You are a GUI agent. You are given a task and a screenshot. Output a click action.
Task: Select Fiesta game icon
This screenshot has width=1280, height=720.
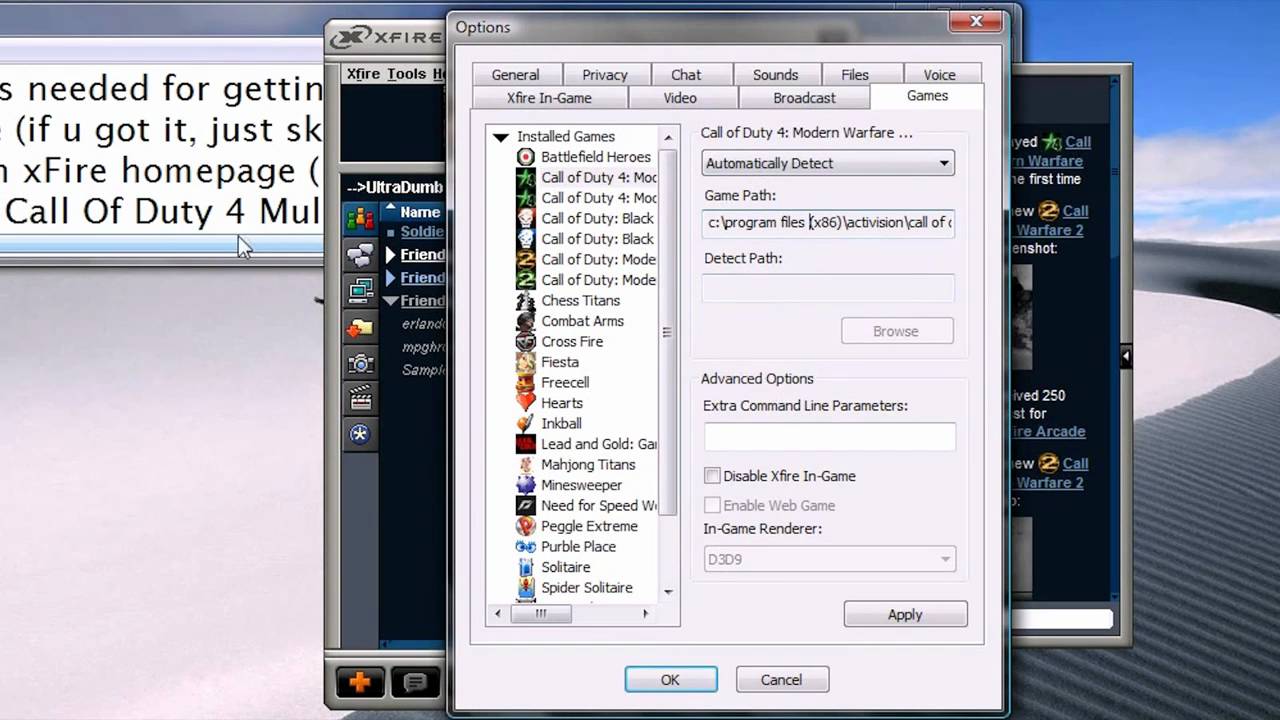(x=525, y=362)
